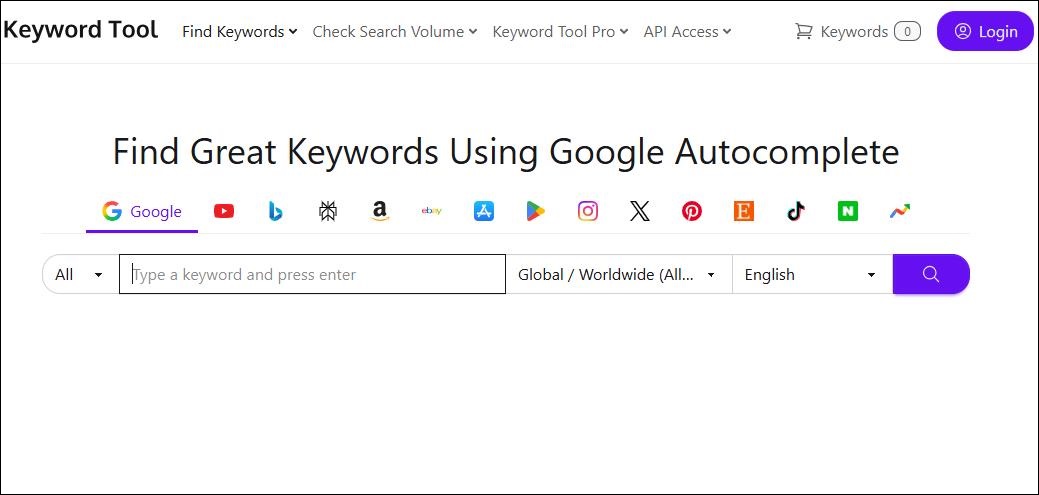Screen dimensions: 1039x495
Task: Click the keyword search input field
Action: [312, 274]
